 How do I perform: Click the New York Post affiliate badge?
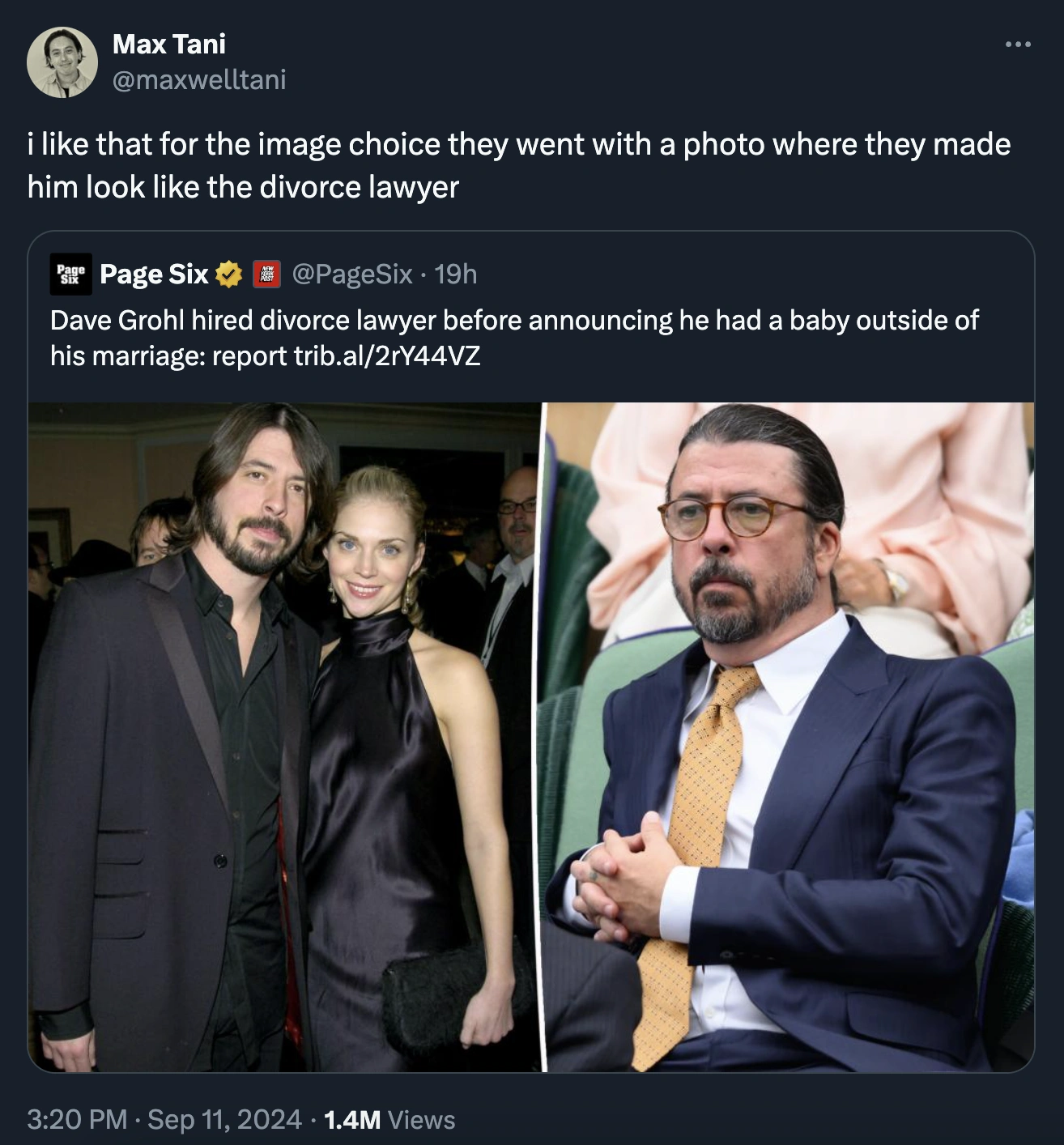point(266,275)
